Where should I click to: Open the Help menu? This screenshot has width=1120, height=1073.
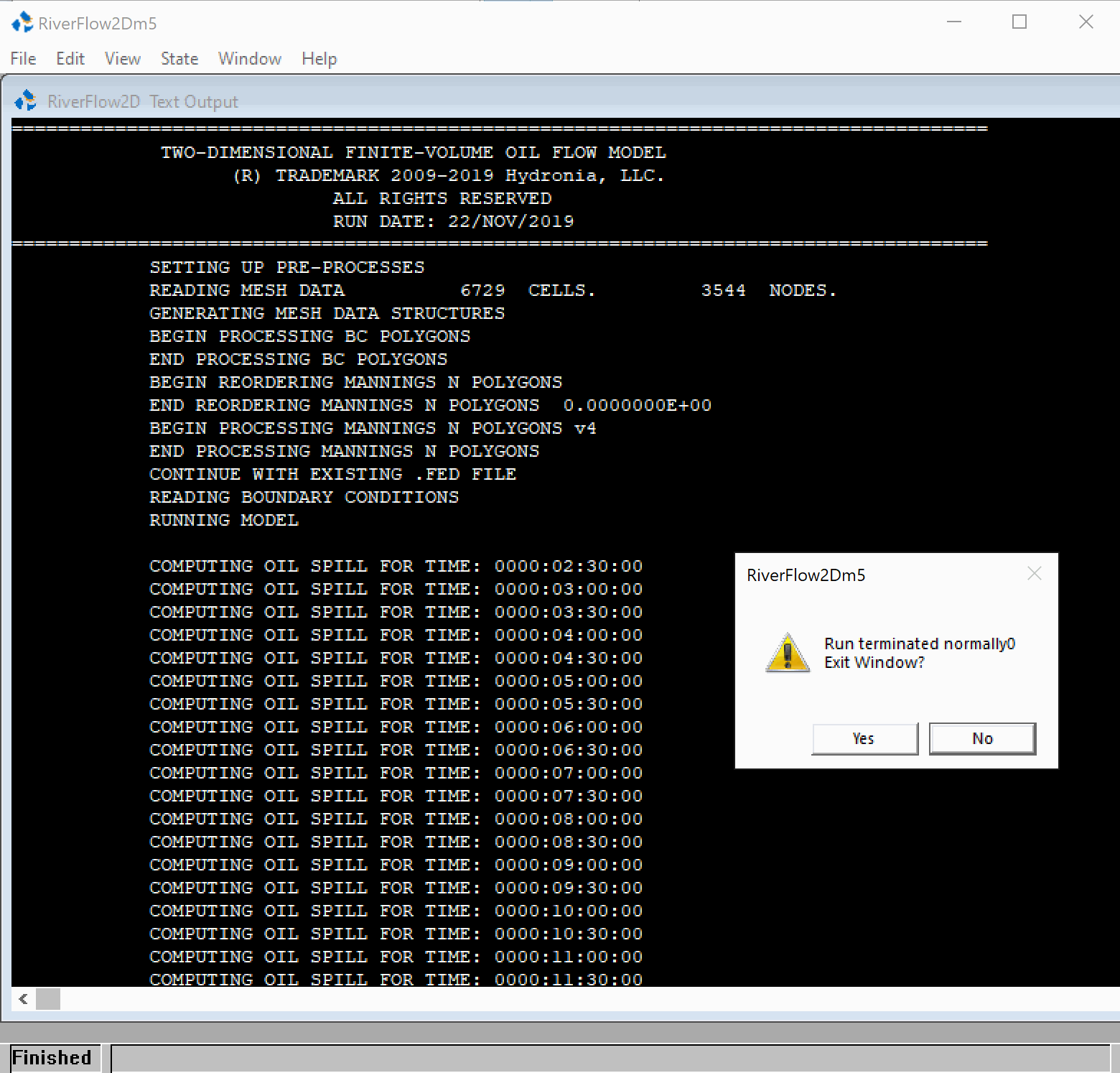319,59
